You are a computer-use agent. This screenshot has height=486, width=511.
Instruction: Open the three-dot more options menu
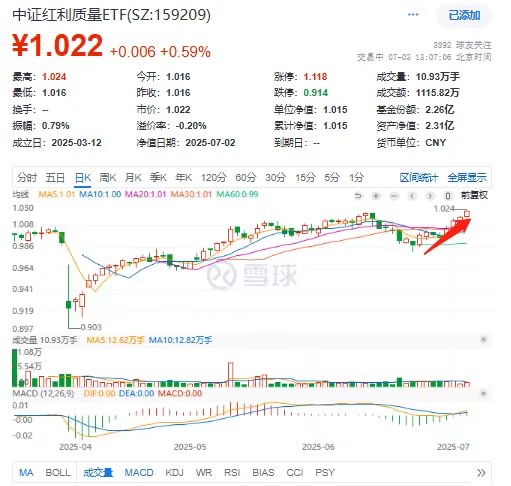coord(413,15)
